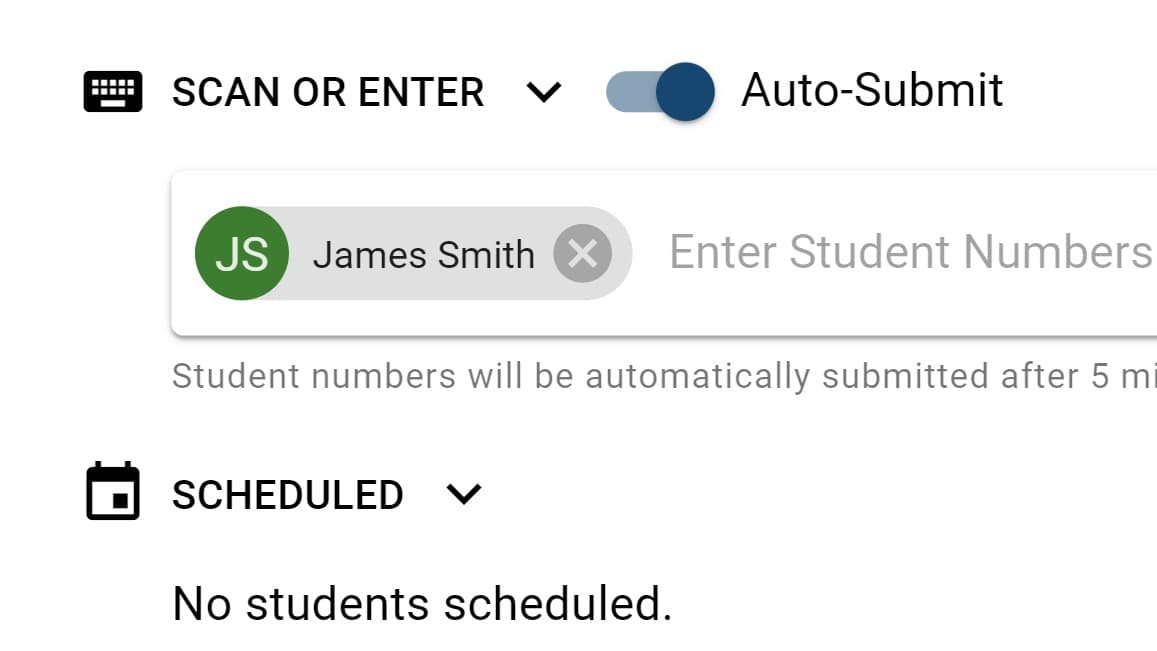Collapse the Scan or Enter section chevron
Image resolution: width=1157 pixels, height=651 pixels.
[x=544, y=92]
